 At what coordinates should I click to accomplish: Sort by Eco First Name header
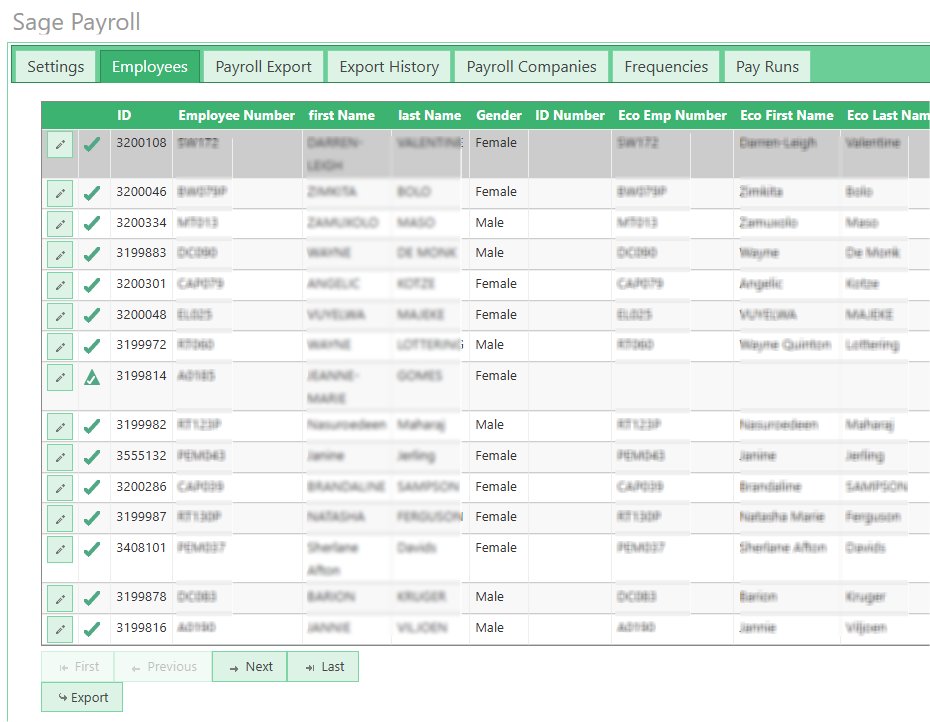[x=787, y=115]
